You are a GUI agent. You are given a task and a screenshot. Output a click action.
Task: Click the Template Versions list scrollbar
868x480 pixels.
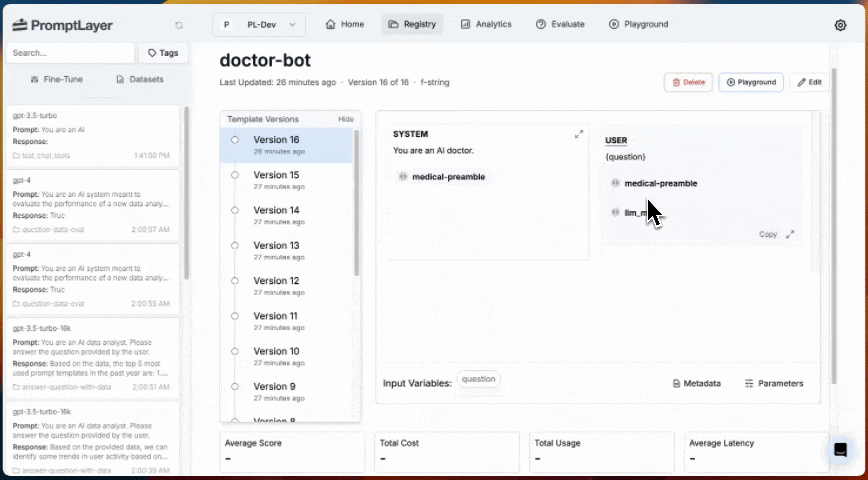[356, 203]
